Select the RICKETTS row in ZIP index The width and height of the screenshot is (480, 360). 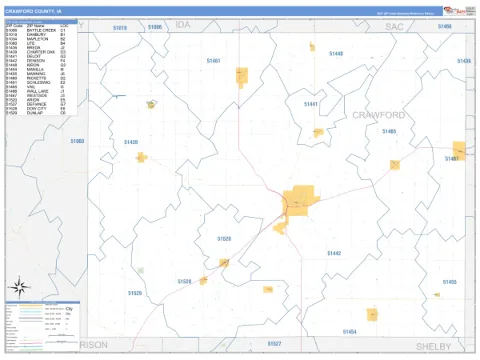36,78
